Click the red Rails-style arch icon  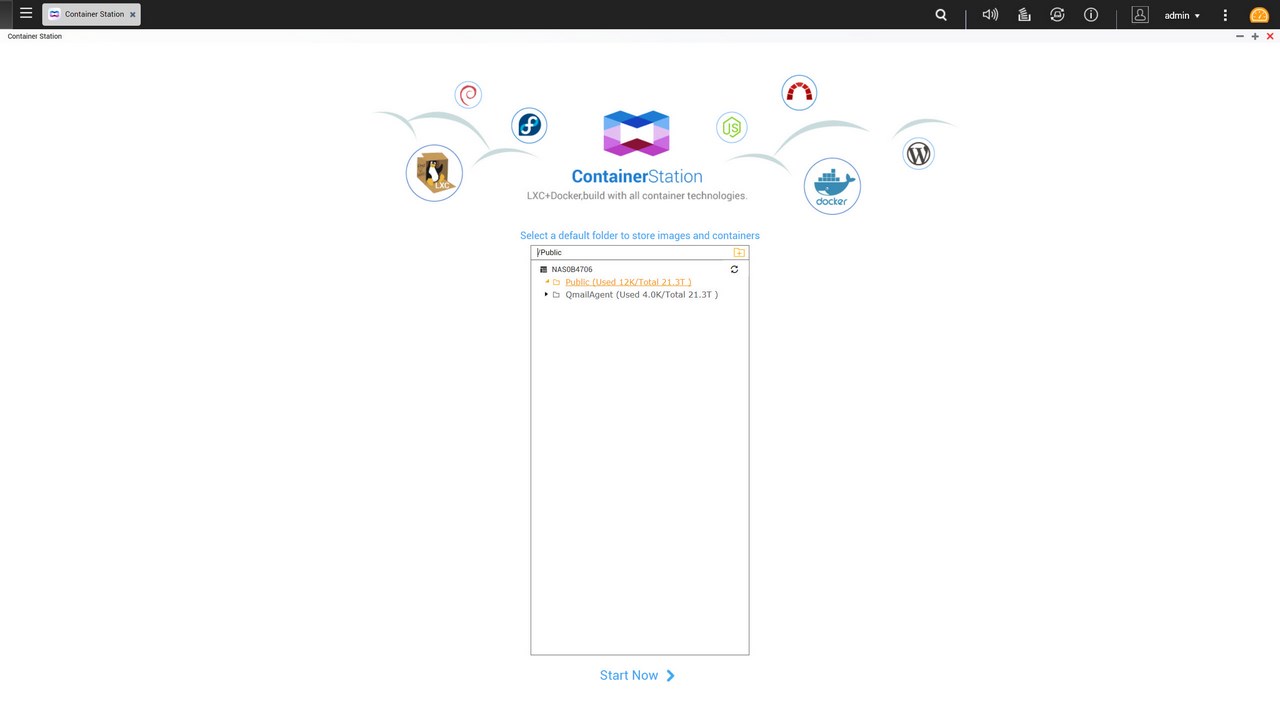(x=799, y=93)
